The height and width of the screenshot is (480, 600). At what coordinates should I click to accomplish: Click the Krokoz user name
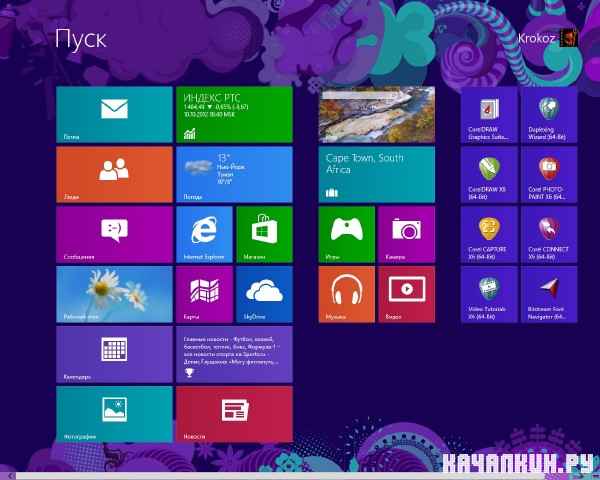pyautogui.click(x=536, y=38)
